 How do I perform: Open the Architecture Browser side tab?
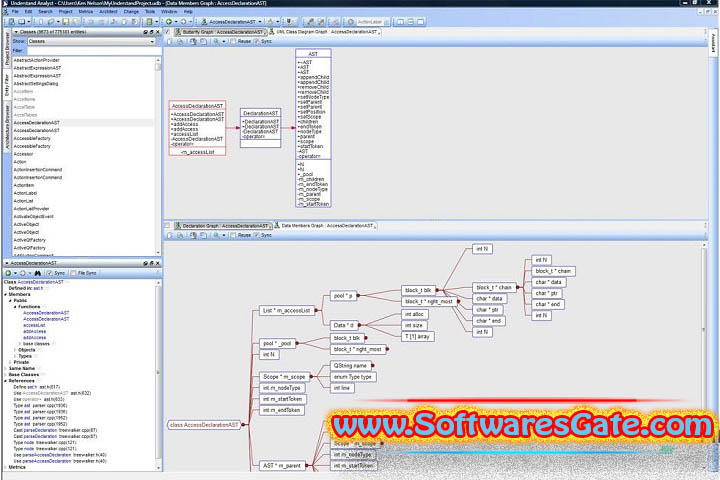pos(7,127)
